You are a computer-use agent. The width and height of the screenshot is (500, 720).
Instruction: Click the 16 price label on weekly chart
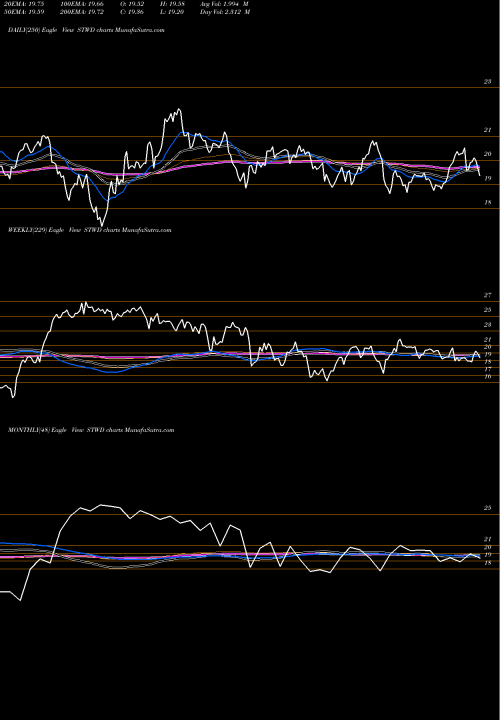pyautogui.click(x=488, y=377)
